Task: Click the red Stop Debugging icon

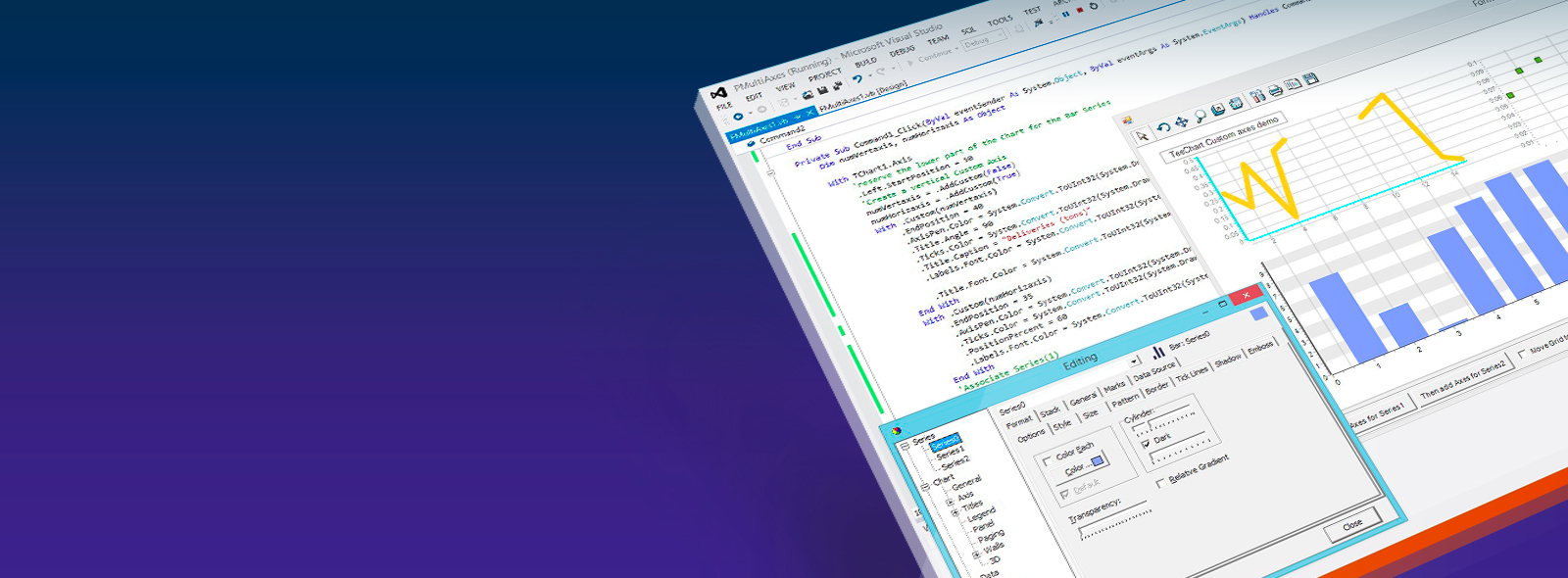Action: 1079,11
